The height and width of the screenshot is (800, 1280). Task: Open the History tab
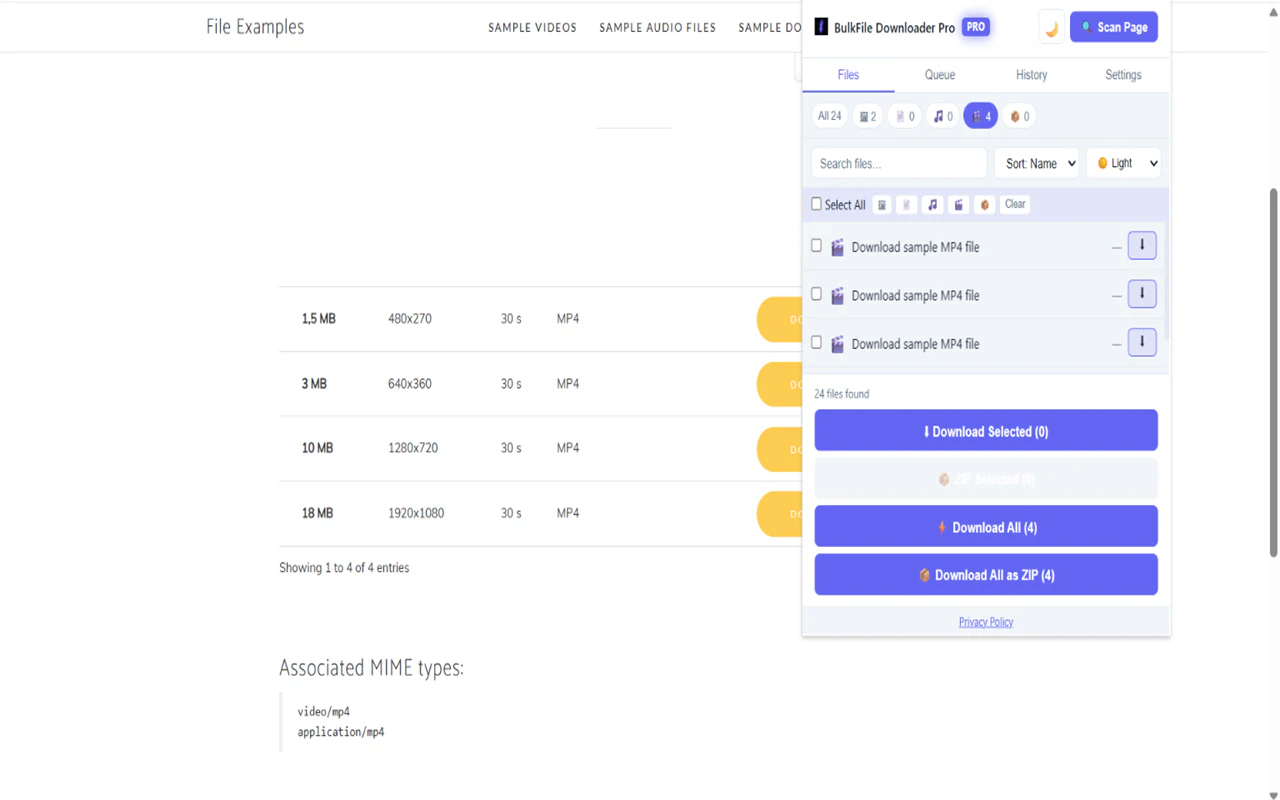tap(1031, 75)
